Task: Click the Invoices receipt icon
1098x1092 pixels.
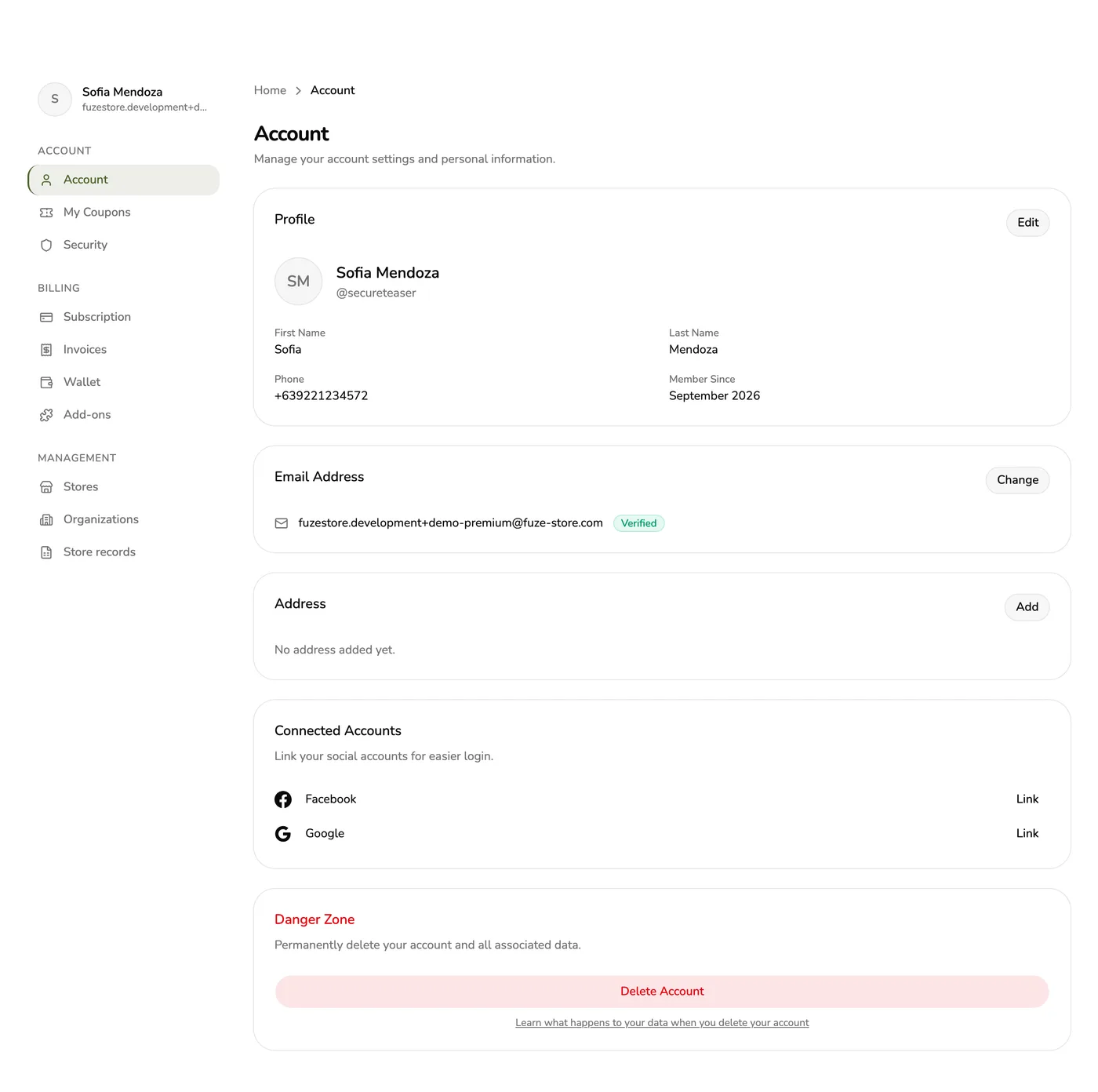Action: point(46,350)
